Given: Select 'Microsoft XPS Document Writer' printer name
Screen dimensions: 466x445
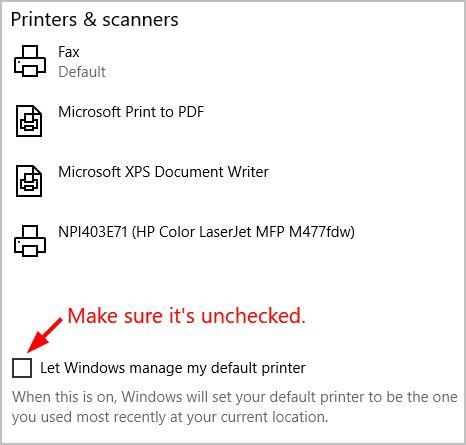Looking at the screenshot, I should tap(163, 172).
